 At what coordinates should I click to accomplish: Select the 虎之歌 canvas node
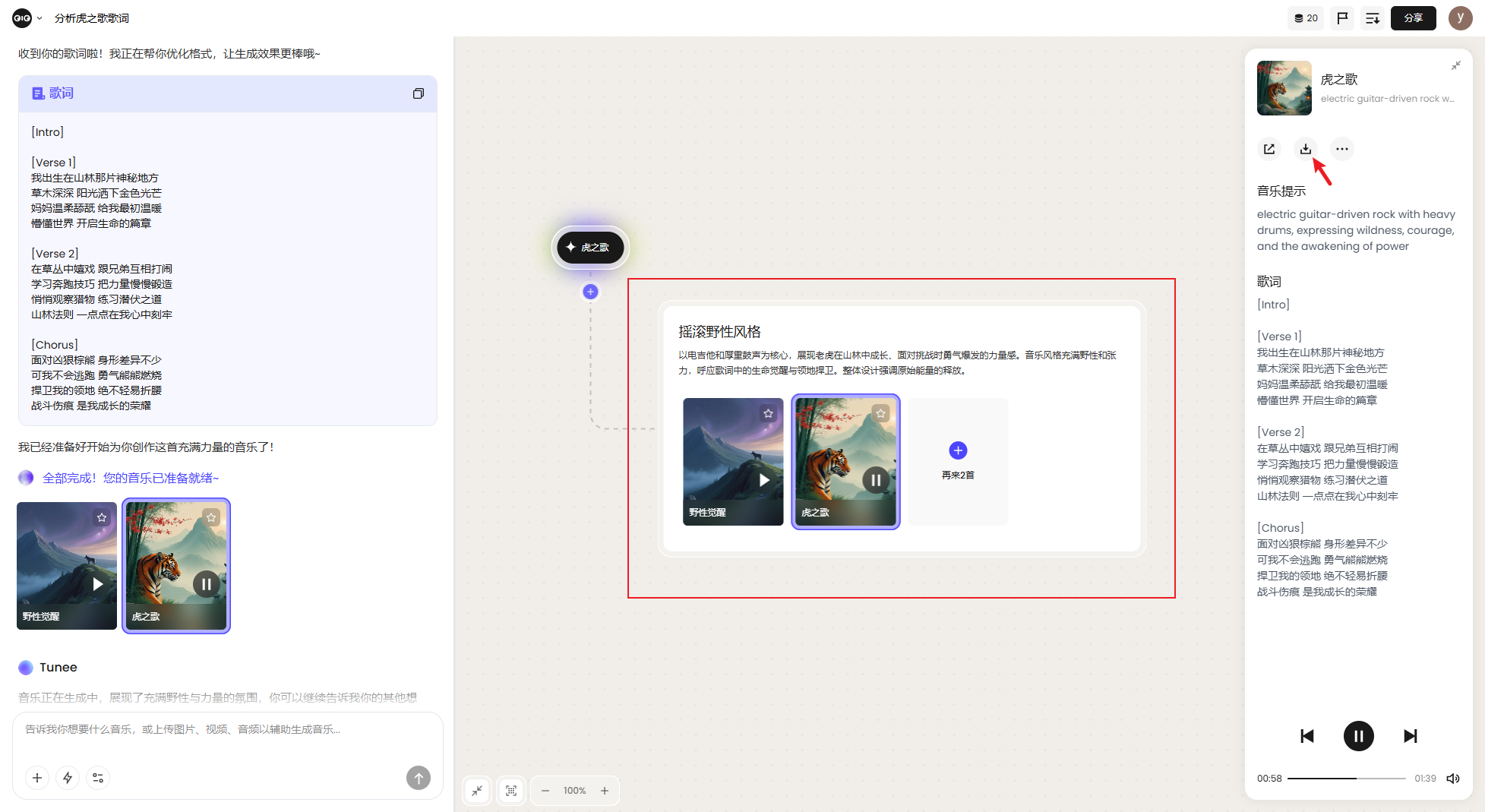click(x=590, y=248)
